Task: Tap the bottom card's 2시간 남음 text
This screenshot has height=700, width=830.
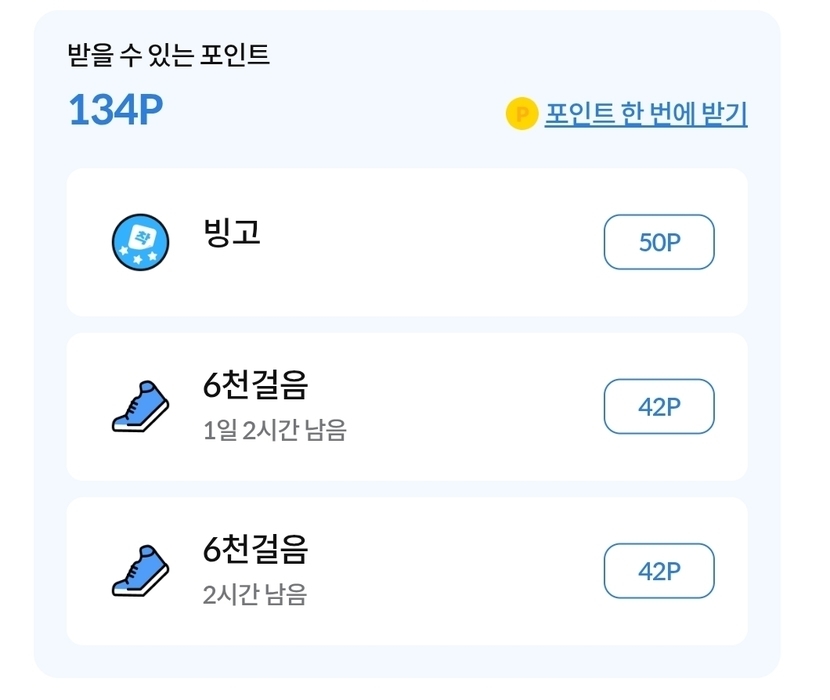Action: 254,595
